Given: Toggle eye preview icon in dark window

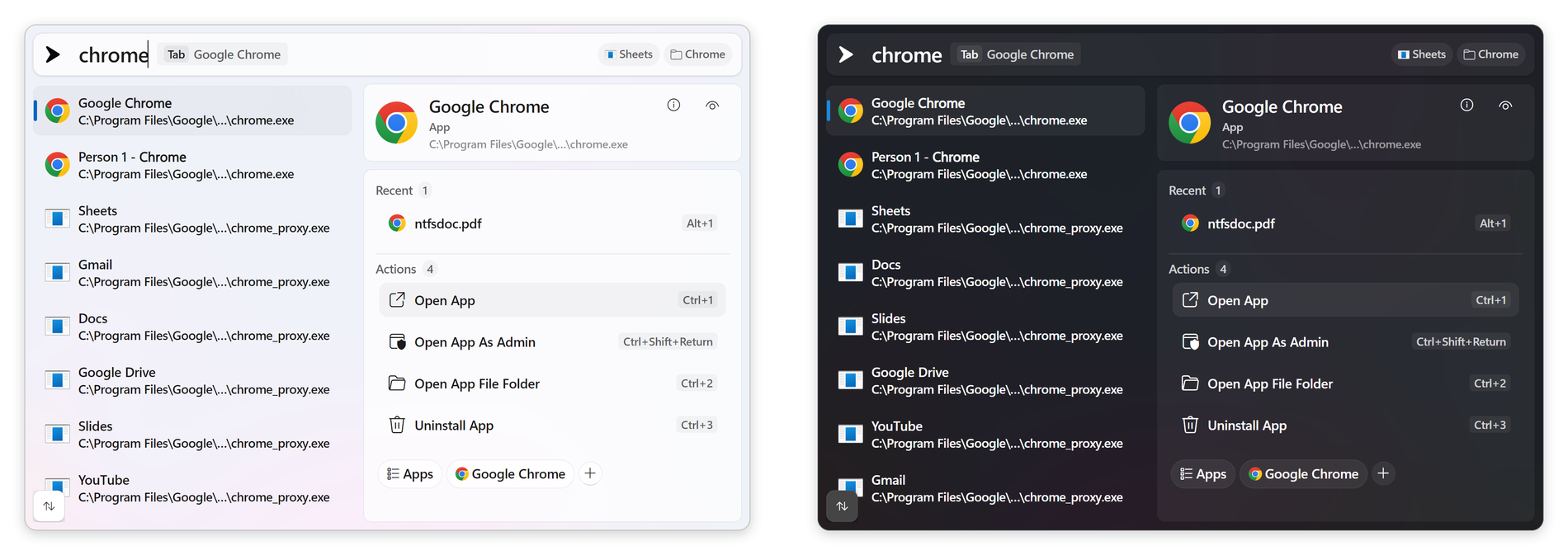Looking at the screenshot, I should pyautogui.click(x=1505, y=105).
